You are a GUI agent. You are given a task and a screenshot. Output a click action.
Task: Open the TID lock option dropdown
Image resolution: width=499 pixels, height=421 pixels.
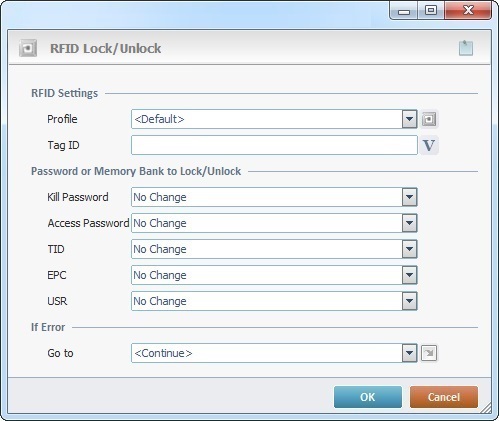tap(409, 249)
